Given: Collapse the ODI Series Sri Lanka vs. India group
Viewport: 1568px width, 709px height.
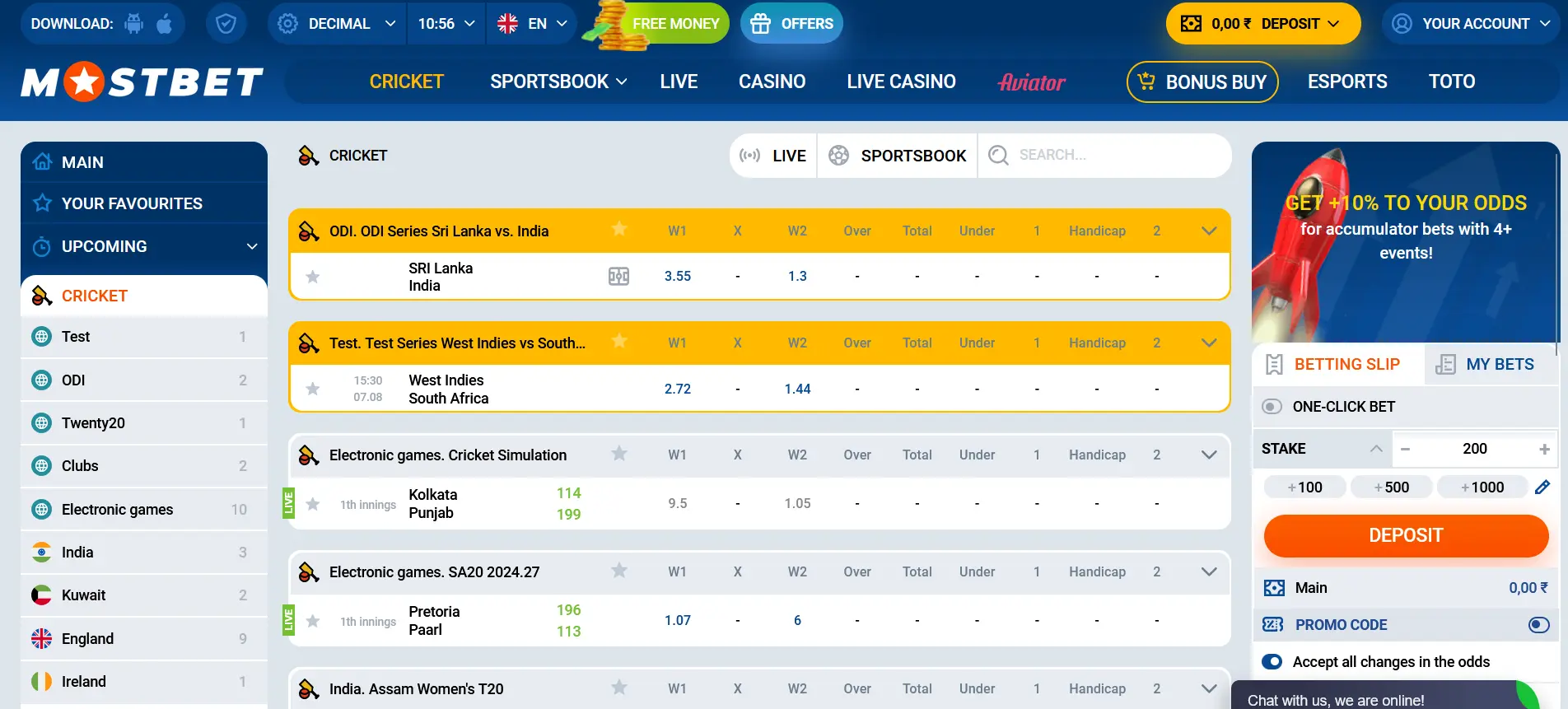Looking at the screenshot, I should (1209, 231).
